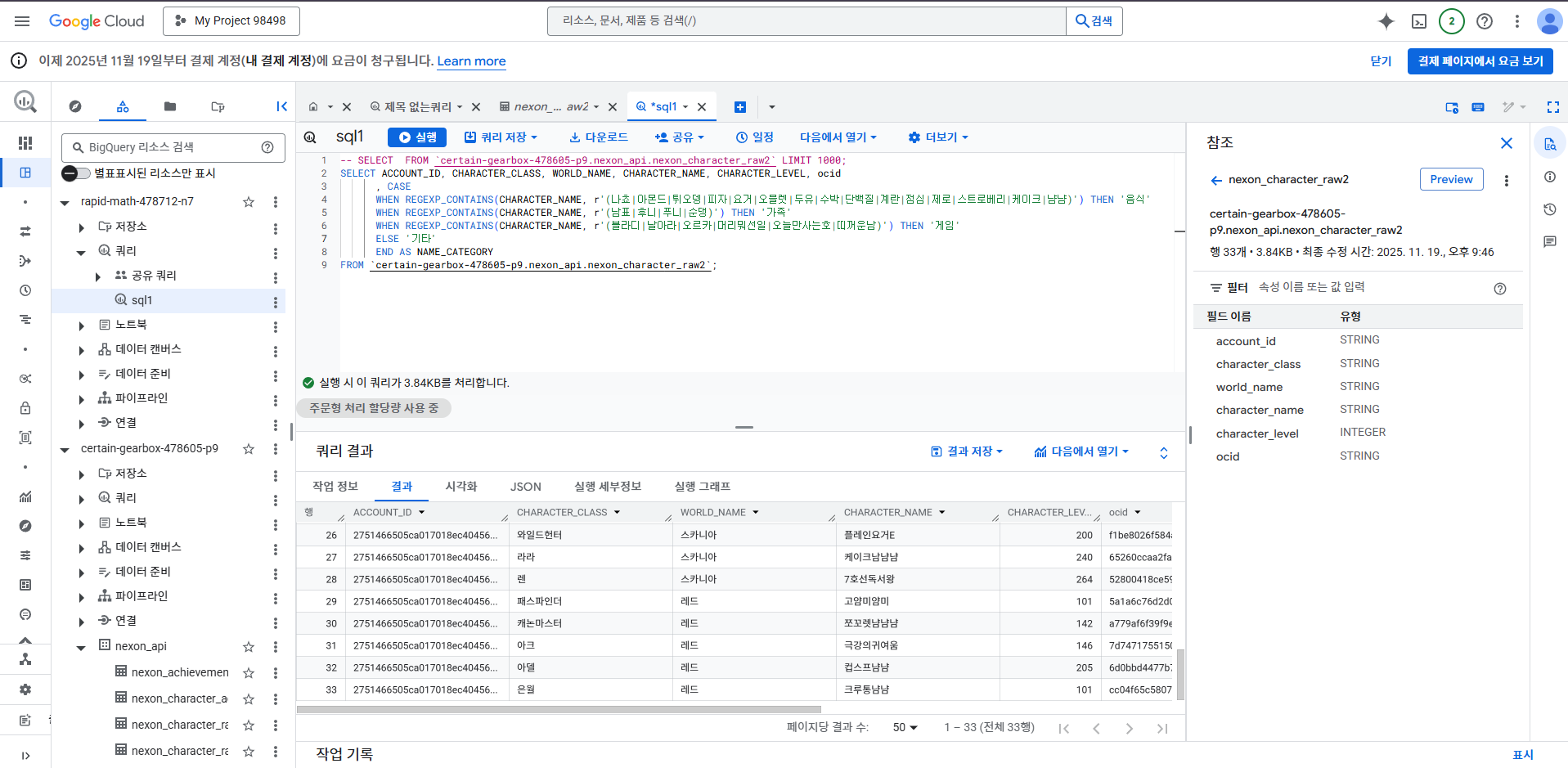Switch to 실행 세부정보 tab
Viewport: 1568px width, 768px height.
pyautogui.click(x=608, y=487)
